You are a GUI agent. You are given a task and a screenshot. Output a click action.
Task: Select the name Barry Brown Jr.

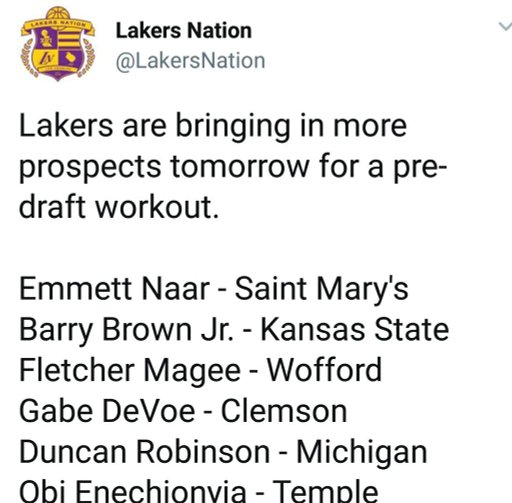tap(126, 331)
